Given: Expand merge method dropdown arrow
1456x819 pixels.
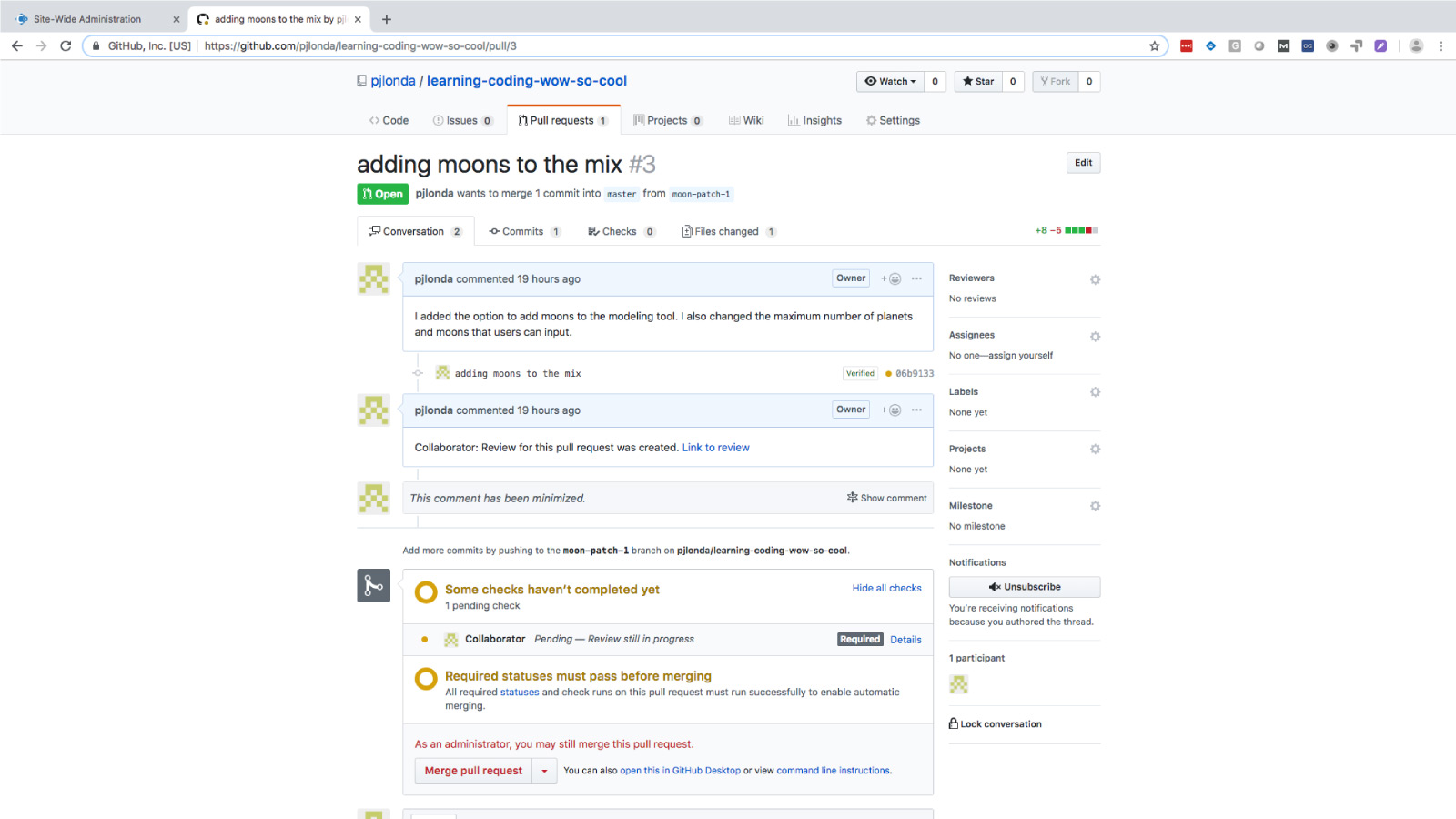Looking at the screenshot, I should click(x=544, y=771).
